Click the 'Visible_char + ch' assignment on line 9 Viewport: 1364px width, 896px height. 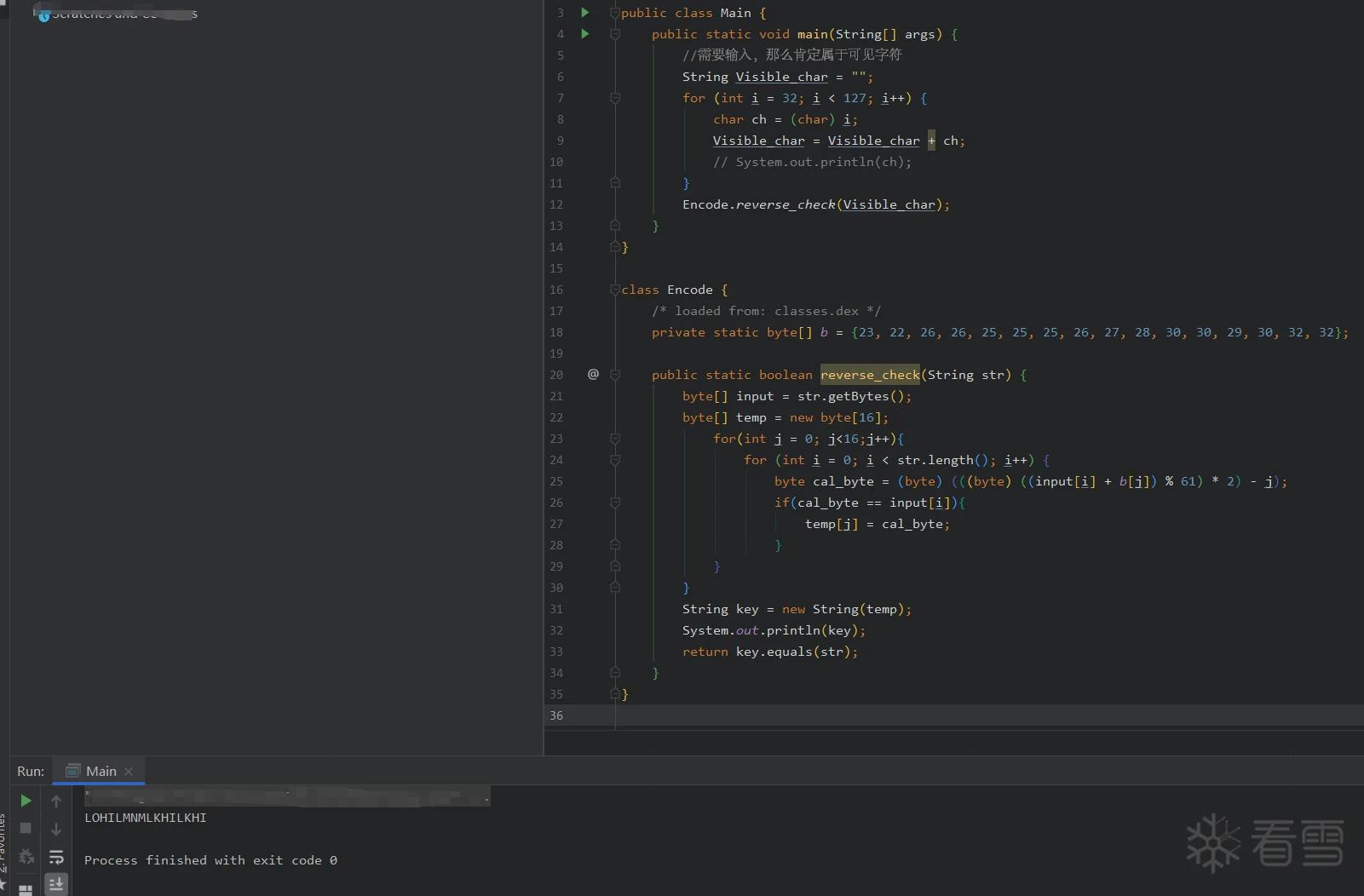839,141
